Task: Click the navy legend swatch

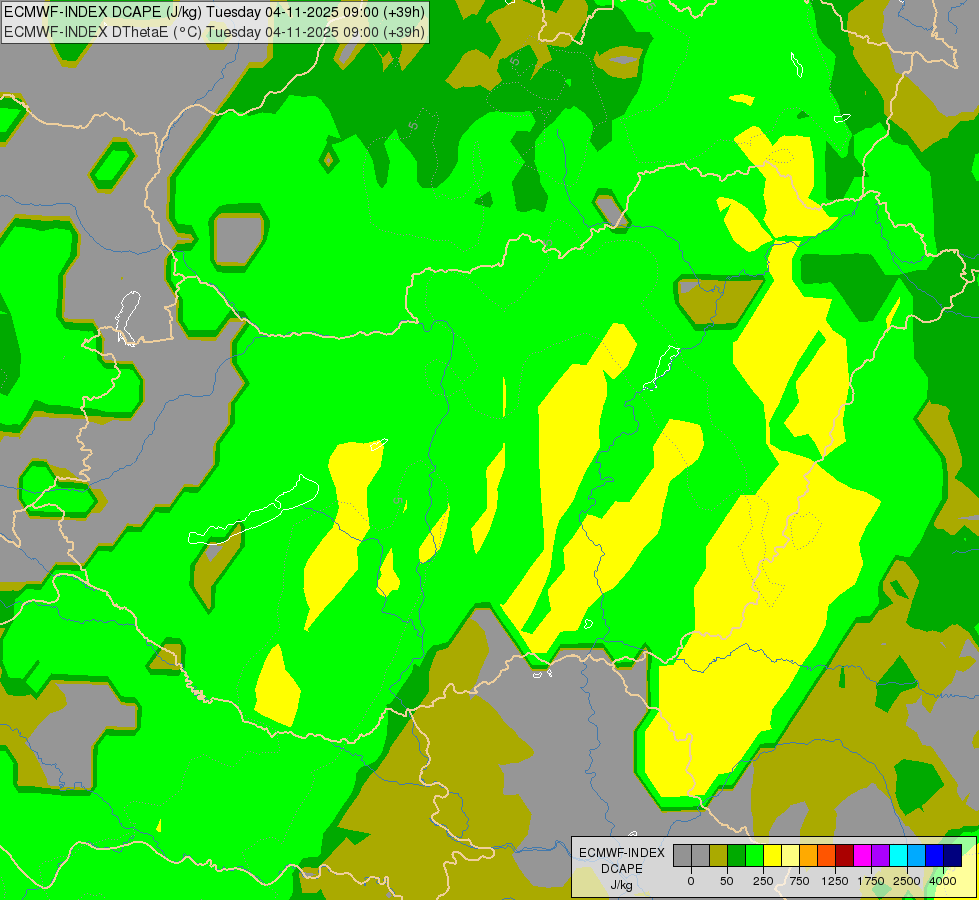Action: click(x=953, y=855)
